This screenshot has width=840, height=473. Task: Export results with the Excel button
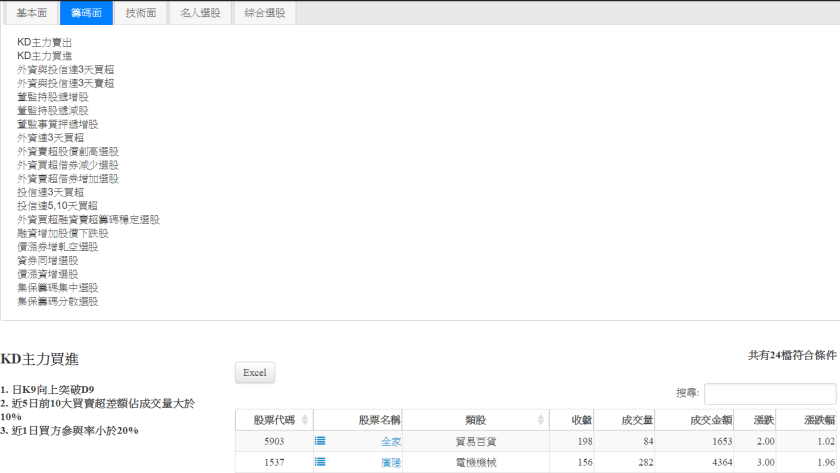pyautogui.click(x=254, y=372)
